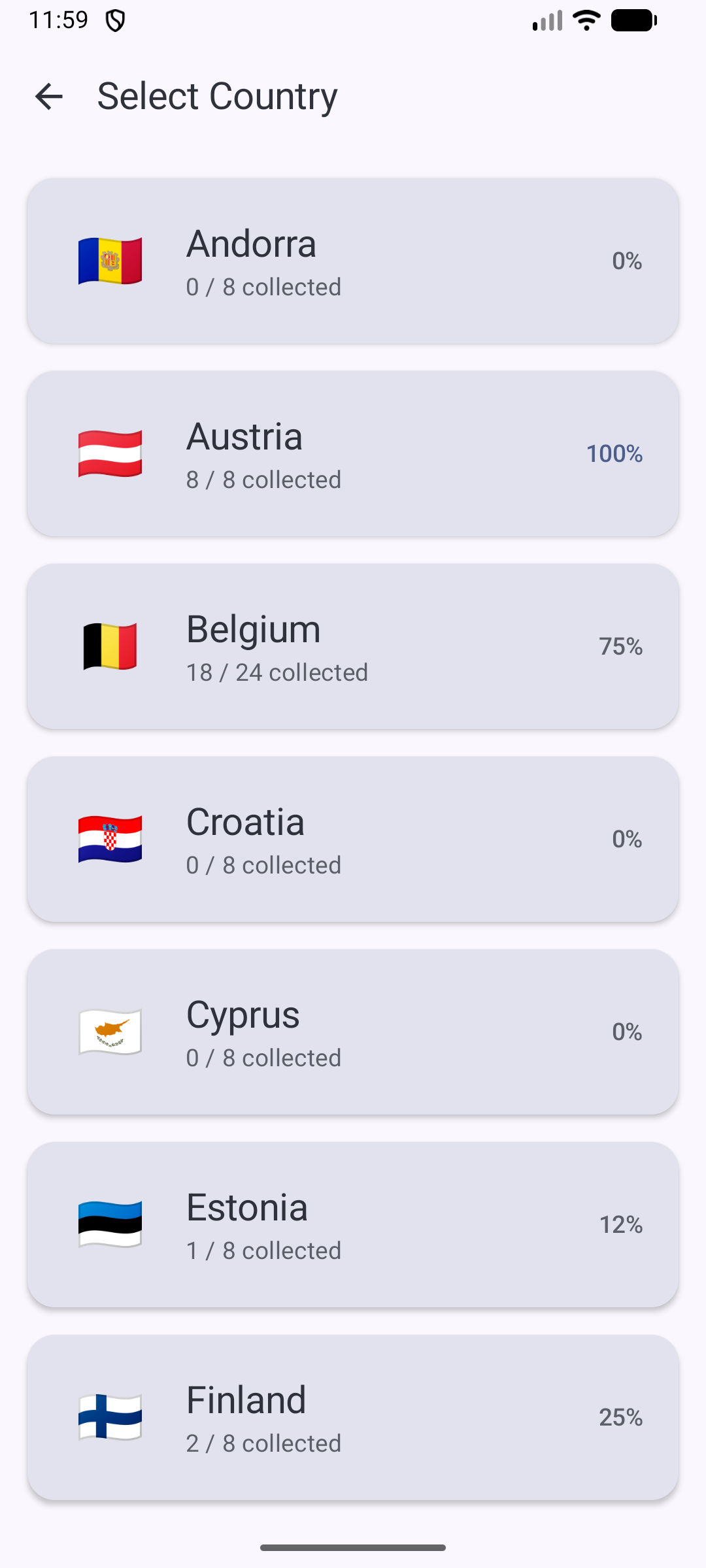Image resolution: width=706 pixels, height=1568 pixels.
Task: Click Finland's 25% progress value
Action: click(620, 1417)
